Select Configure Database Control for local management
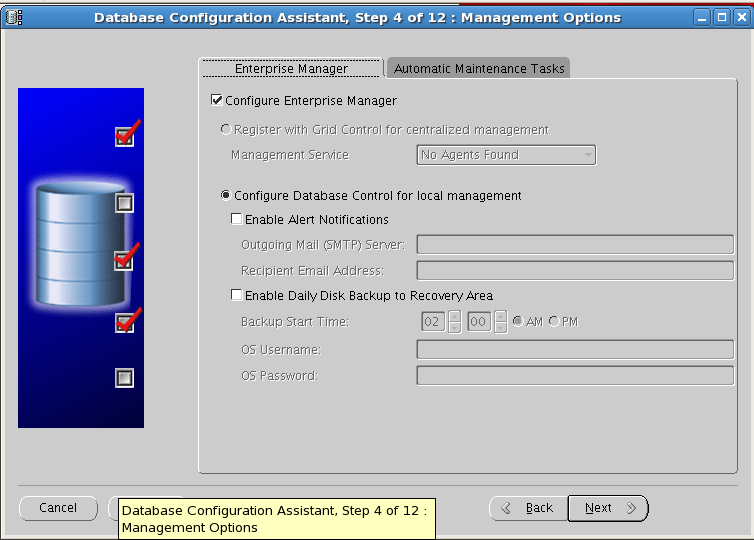 226,195
